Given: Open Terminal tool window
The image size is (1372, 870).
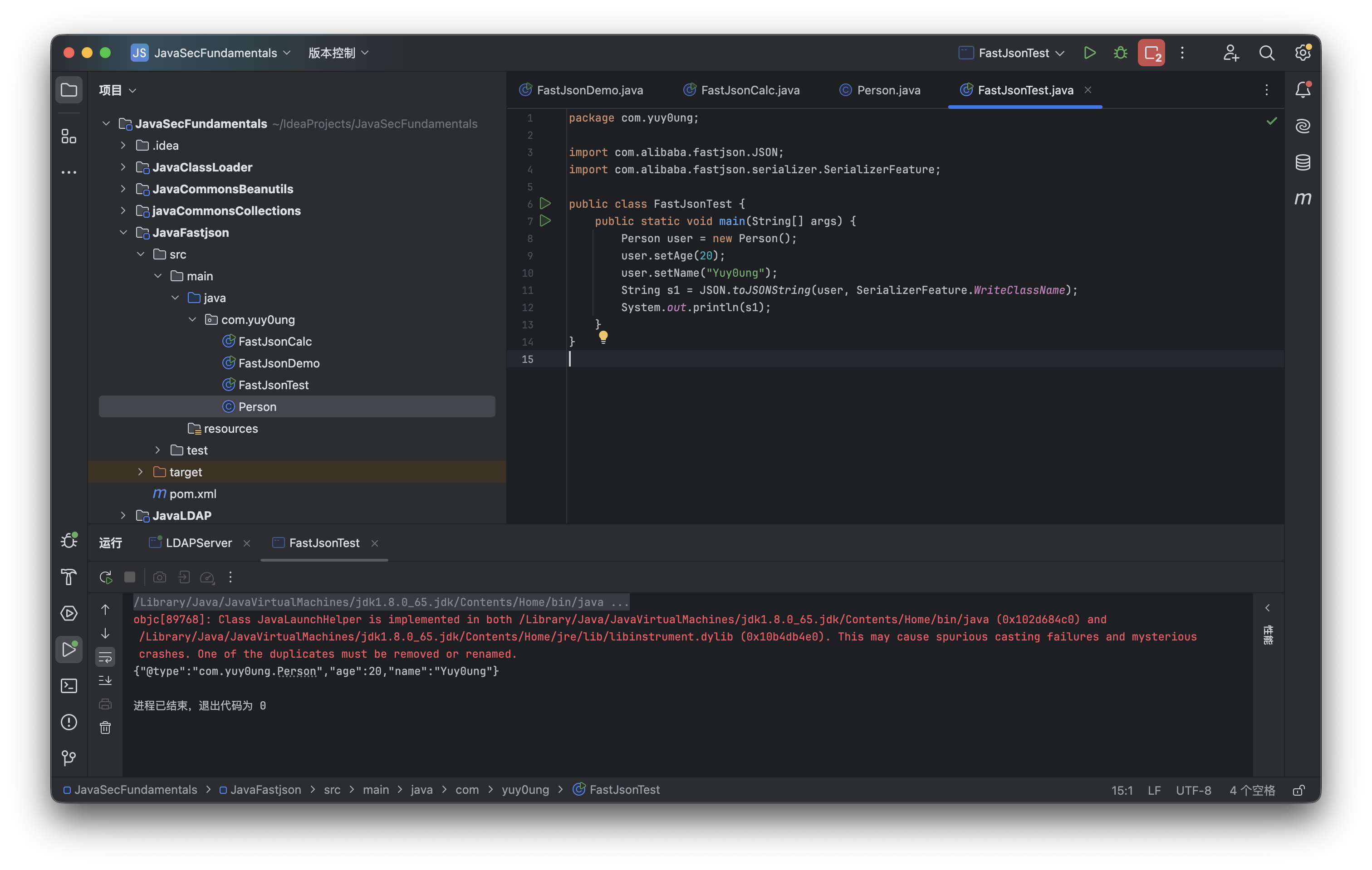Looking at the screenshot, I should pos(69,685).
